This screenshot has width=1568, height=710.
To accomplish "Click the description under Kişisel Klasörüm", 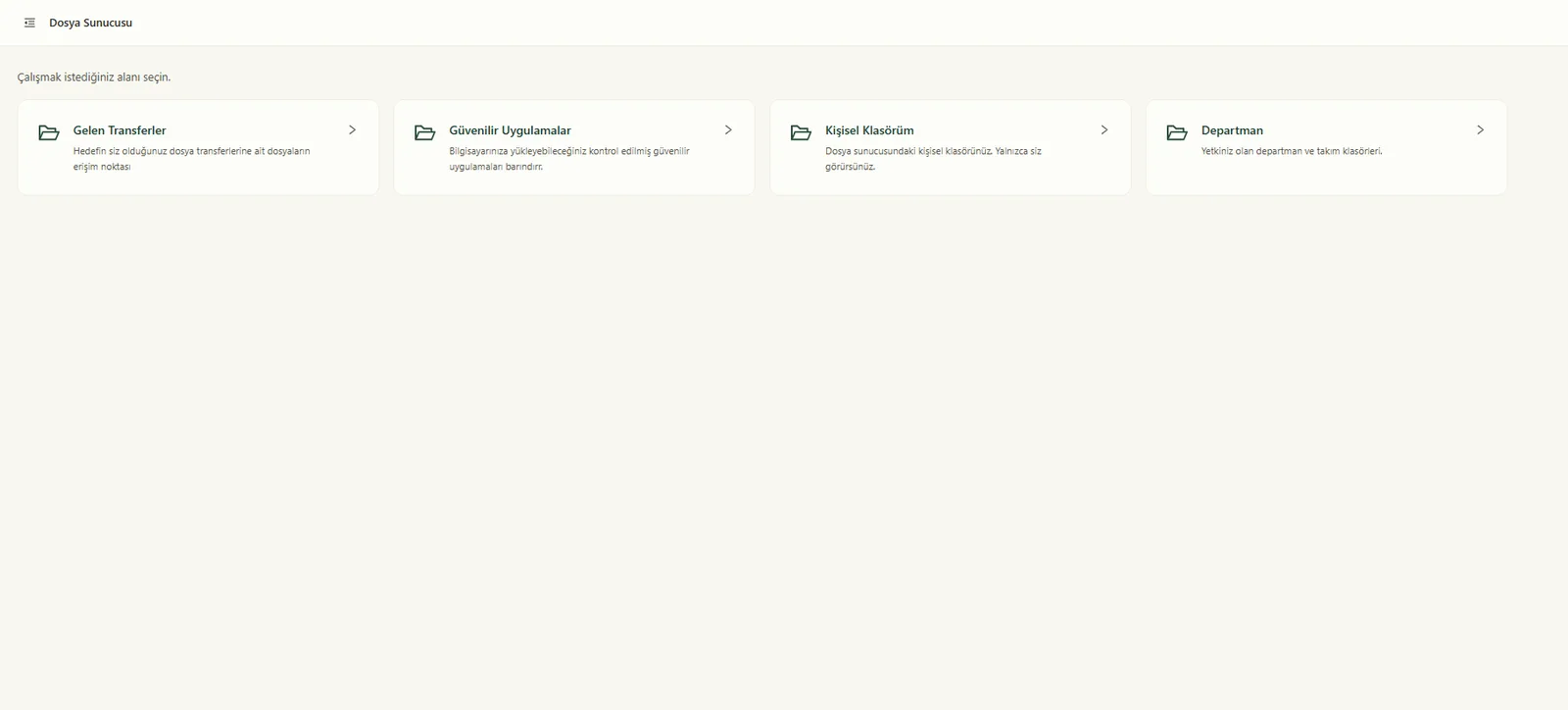I will [933, 159].
